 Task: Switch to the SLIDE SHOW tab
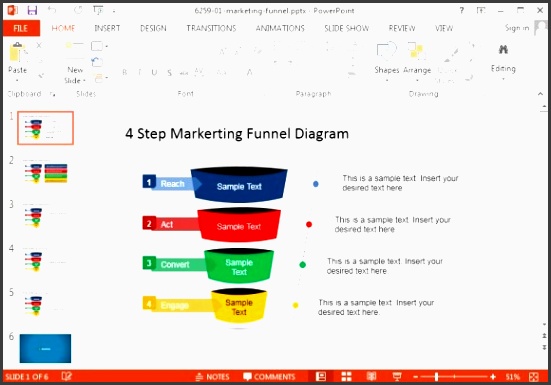tap(346, 28)
